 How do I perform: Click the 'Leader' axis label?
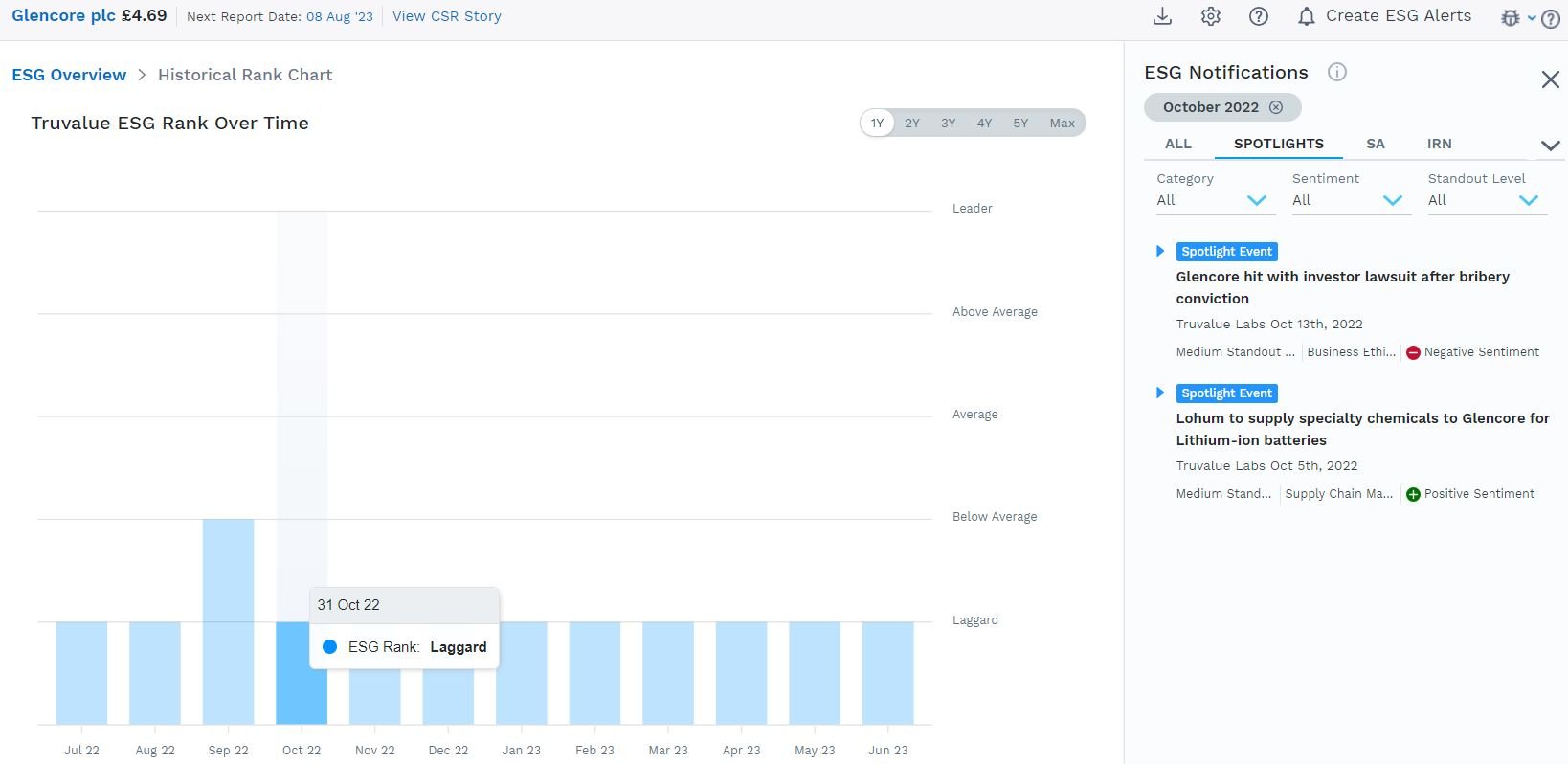pos(972,209)
